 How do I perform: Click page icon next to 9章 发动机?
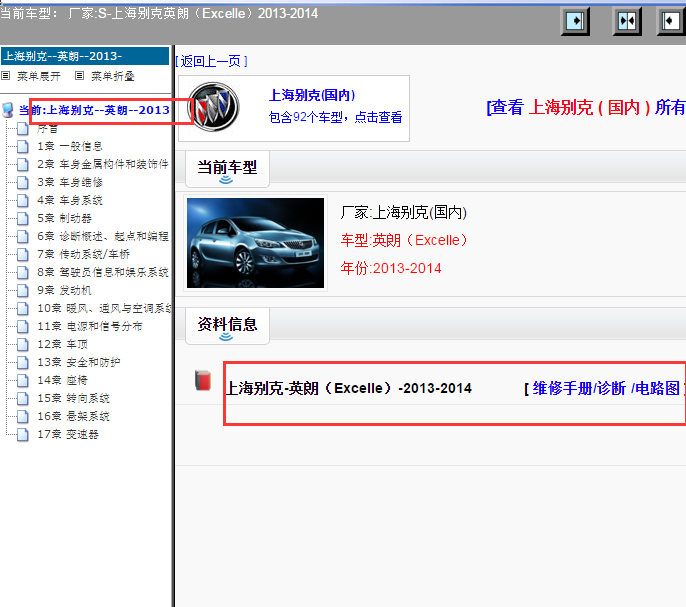[23, 290]
